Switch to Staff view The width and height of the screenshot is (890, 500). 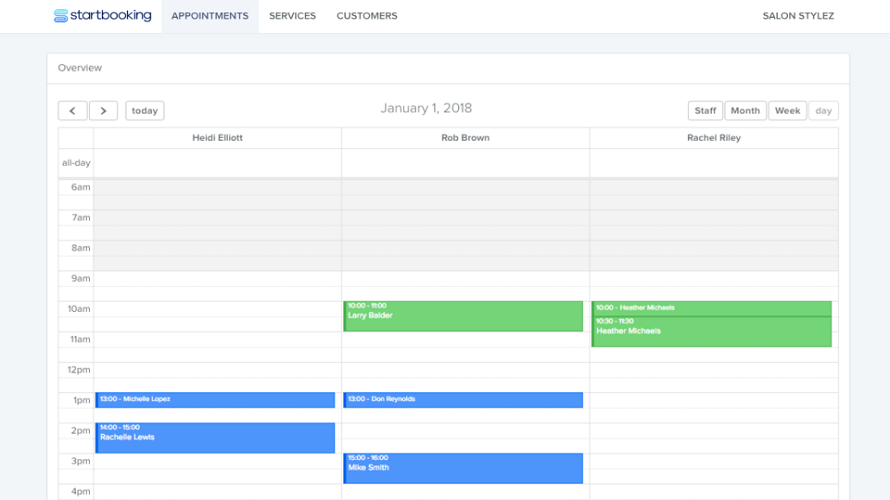coord(706,111)
